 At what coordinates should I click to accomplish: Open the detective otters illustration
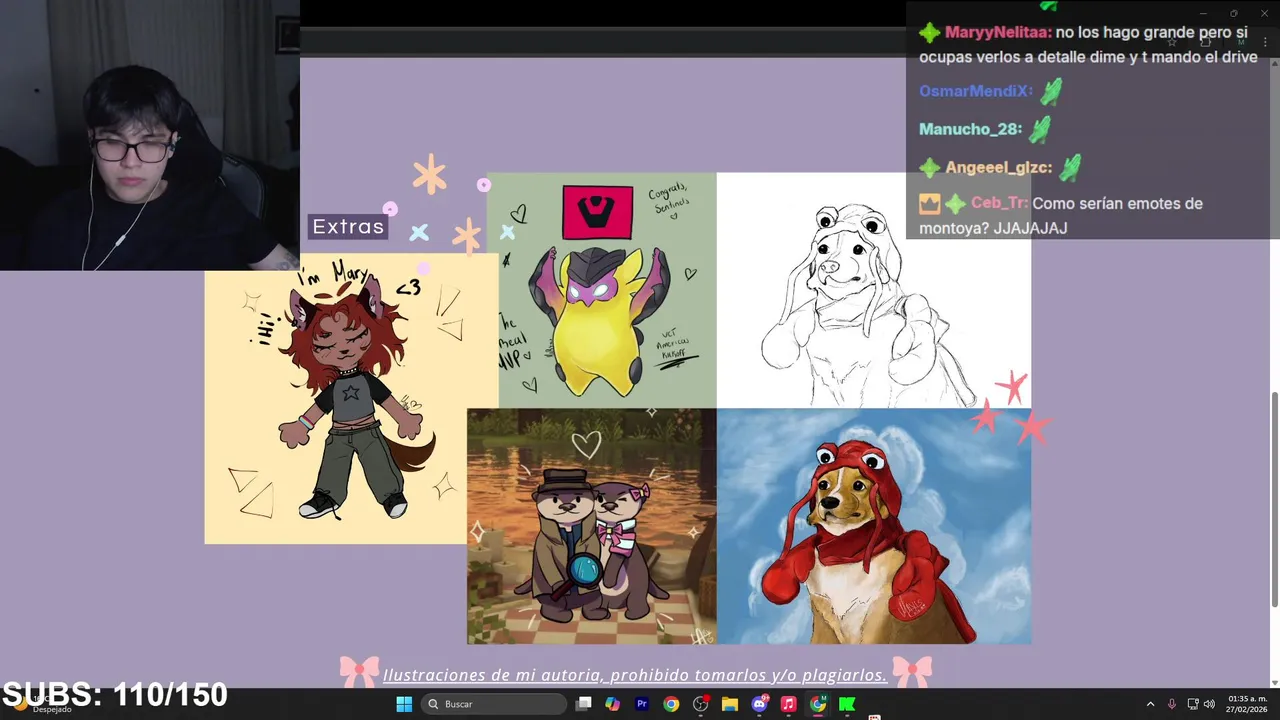click(x=591, y=526)
